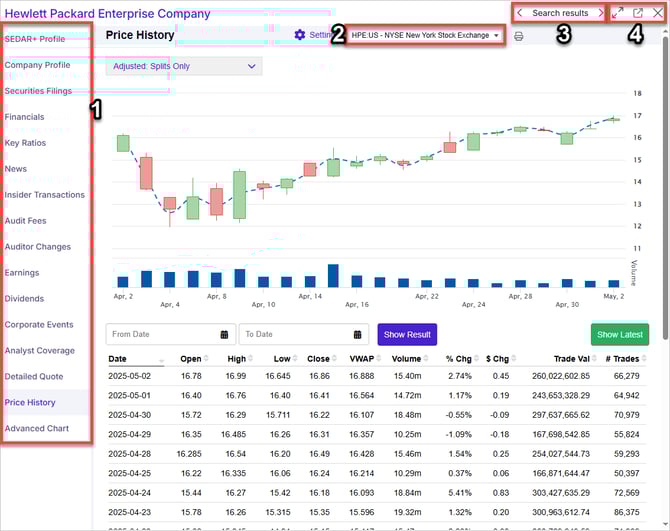Sort table by Open column

click(194, 359)
